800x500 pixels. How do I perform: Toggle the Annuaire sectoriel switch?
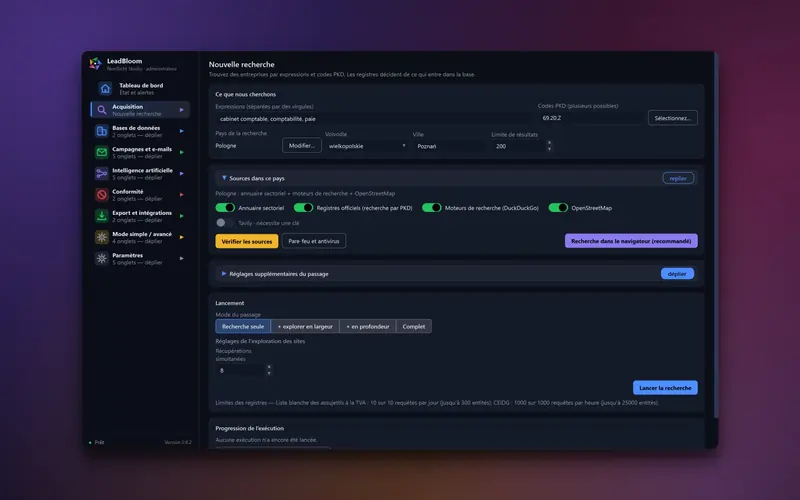pyautogui.click(x=225, y=208)
